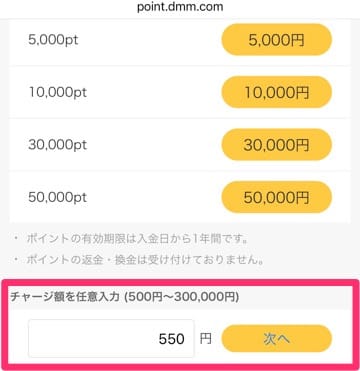Tap the 30,000円 charge button

click(x=277, y=145)
